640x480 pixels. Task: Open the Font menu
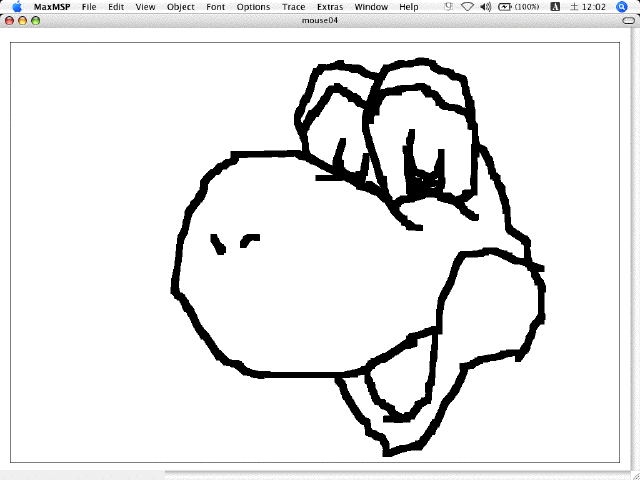pyautogui.click(x=216, y=7)
